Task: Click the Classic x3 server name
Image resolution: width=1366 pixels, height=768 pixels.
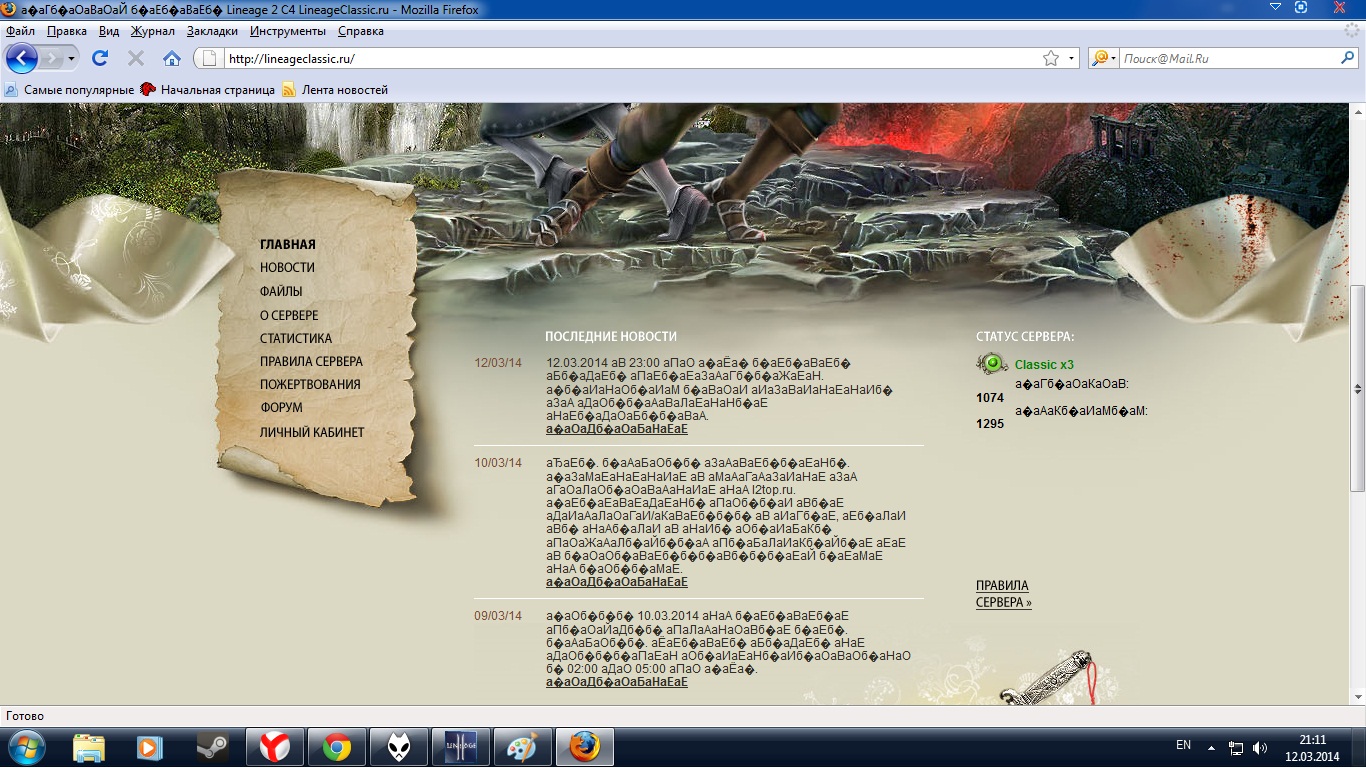Action: click(1044, 365)
